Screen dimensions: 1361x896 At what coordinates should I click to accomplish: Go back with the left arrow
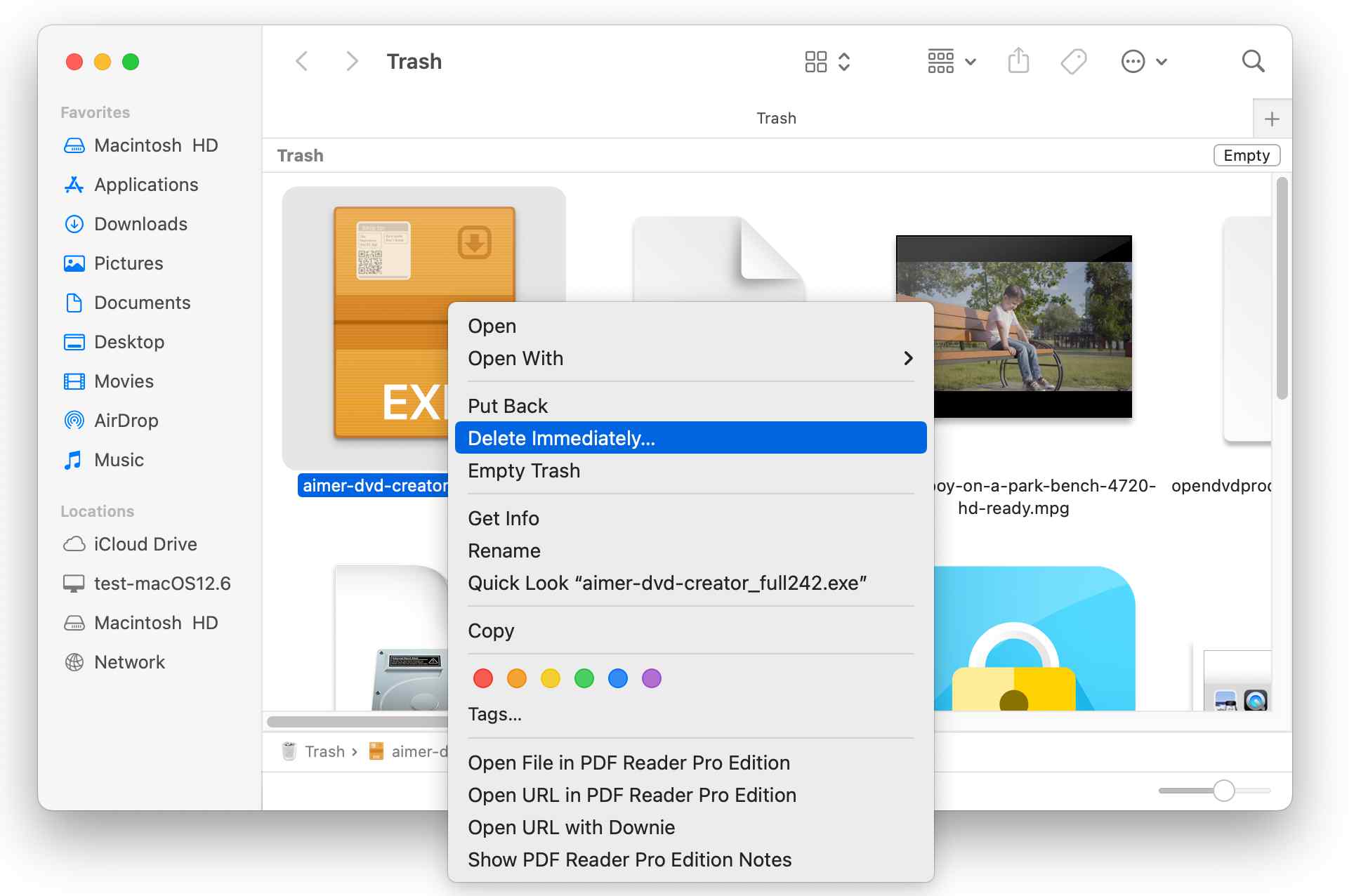click(302, 61)
